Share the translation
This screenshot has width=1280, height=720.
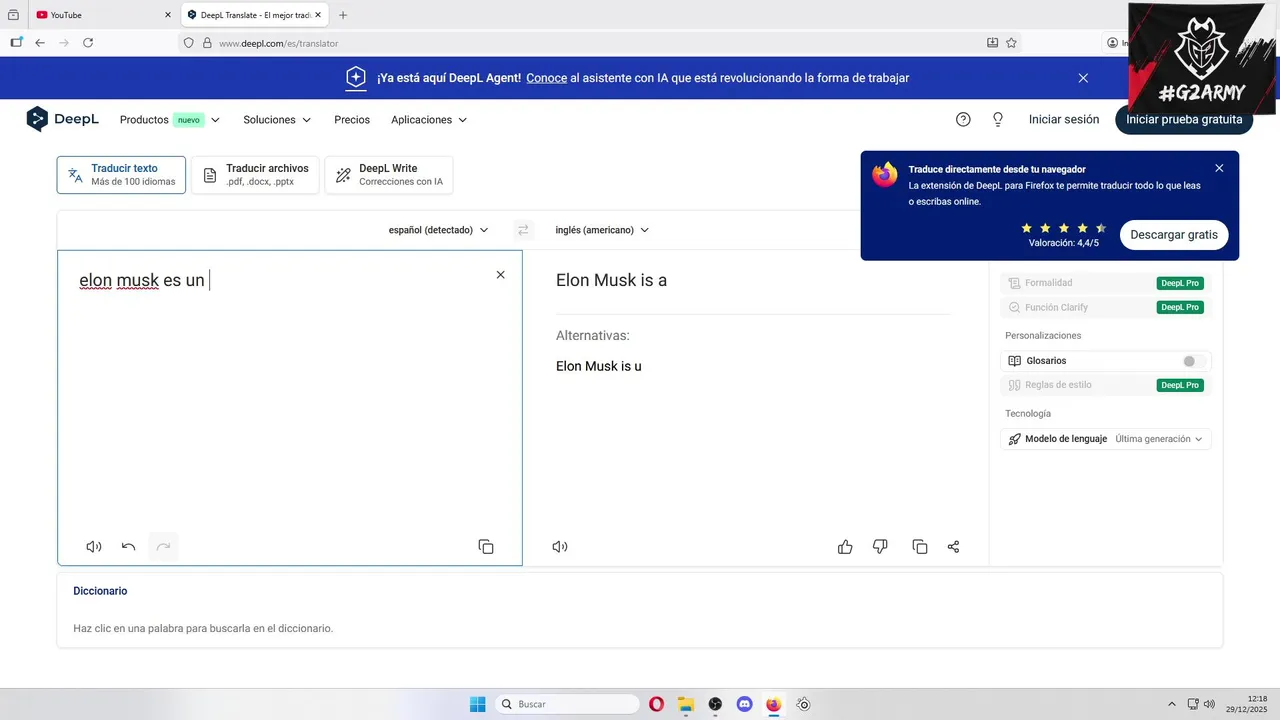pyautogui.click(x=953, y=546)
